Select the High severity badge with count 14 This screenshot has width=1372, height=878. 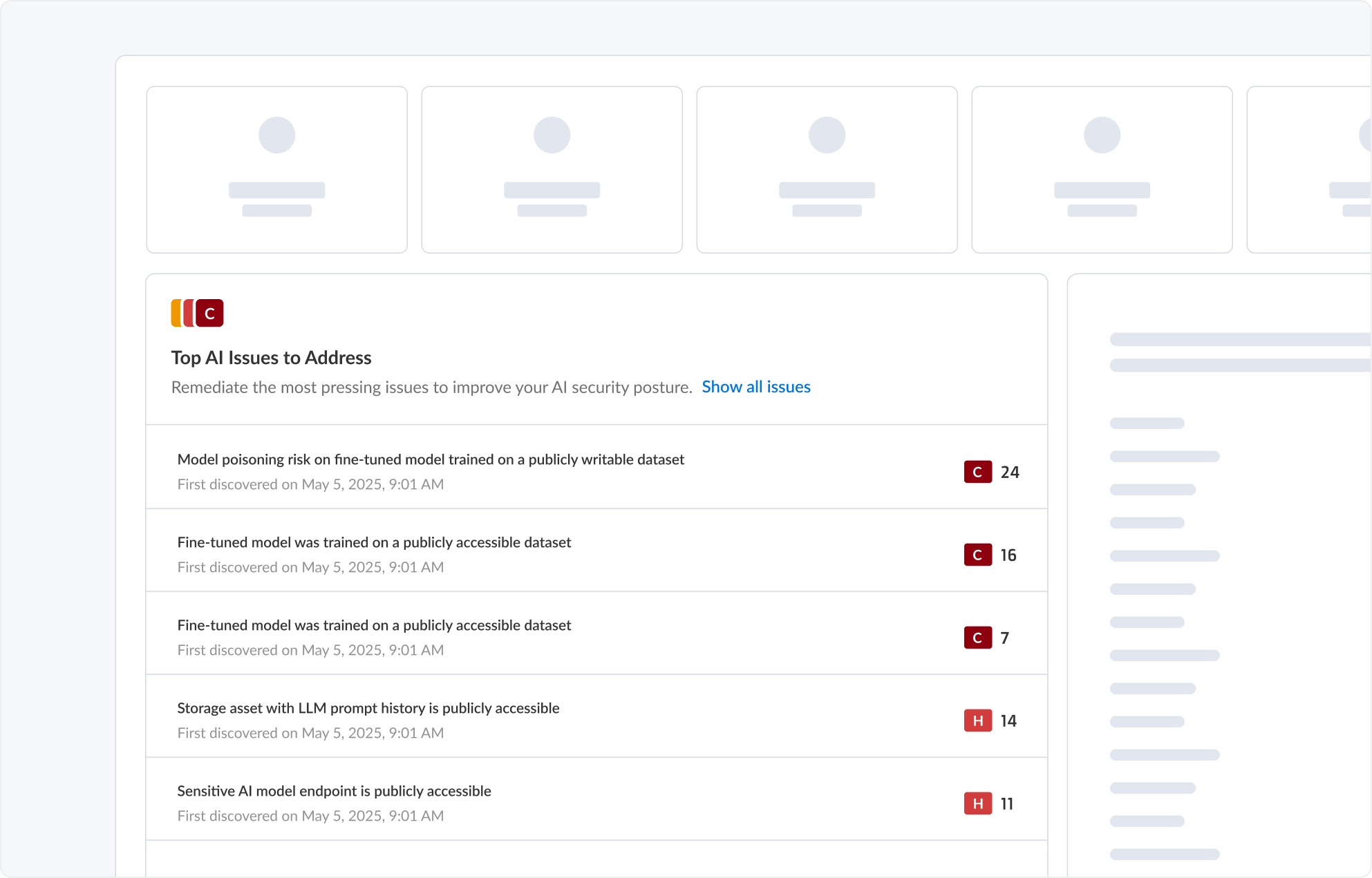(977, 720)
